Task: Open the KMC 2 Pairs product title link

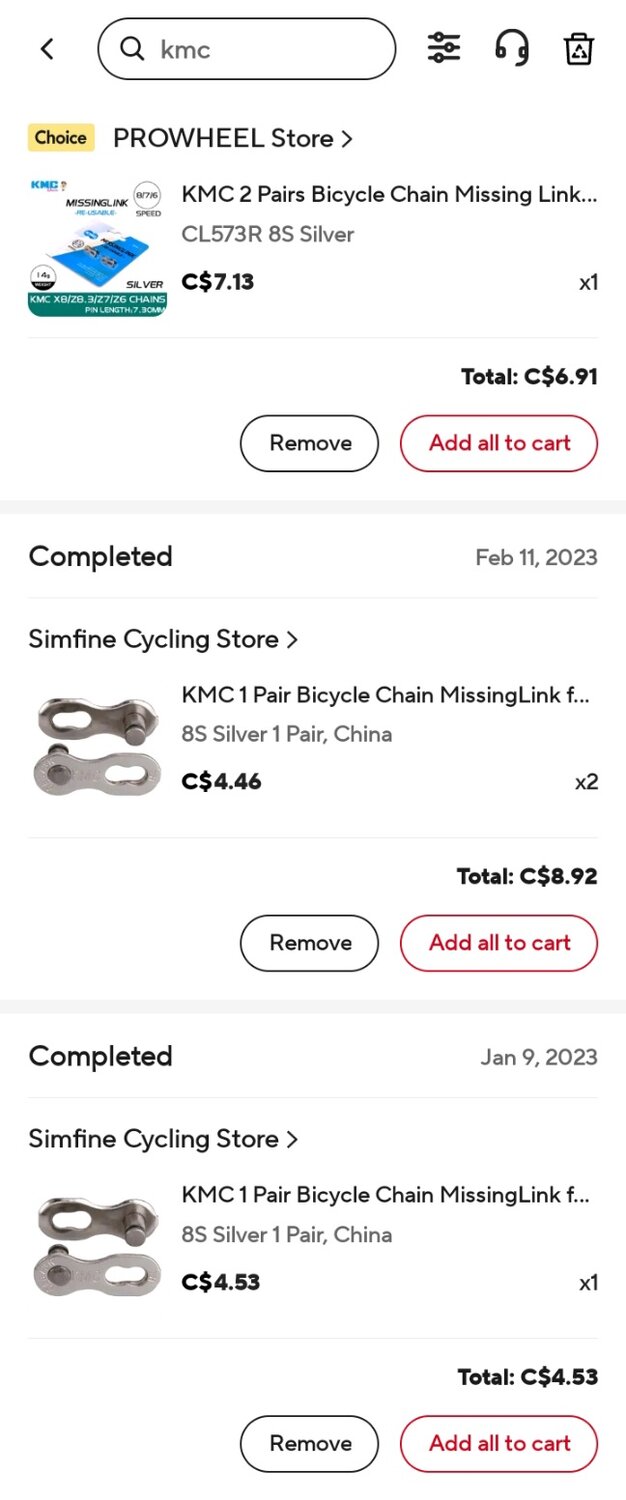Action: point(390,194)
